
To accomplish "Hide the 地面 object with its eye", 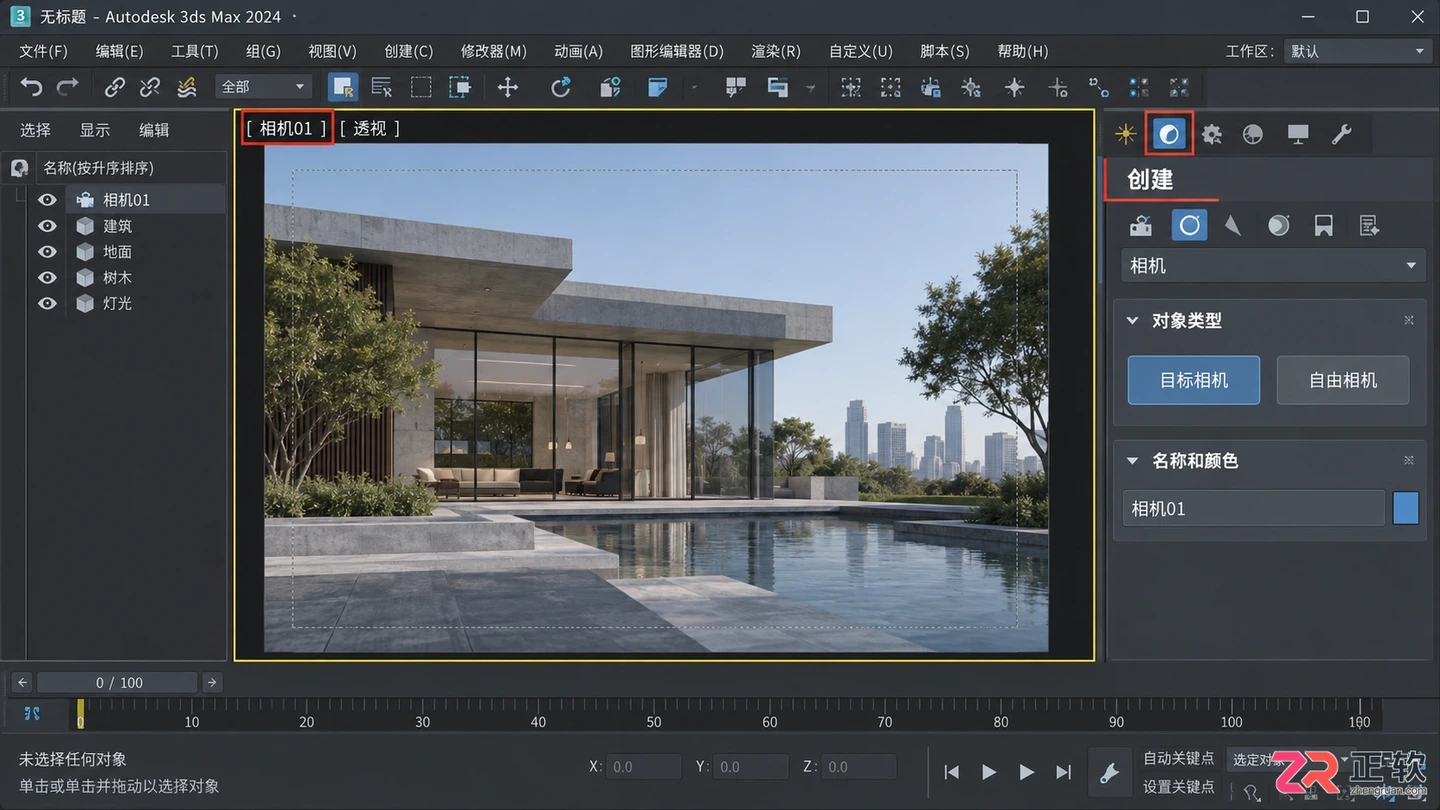I will pos(47,252).
